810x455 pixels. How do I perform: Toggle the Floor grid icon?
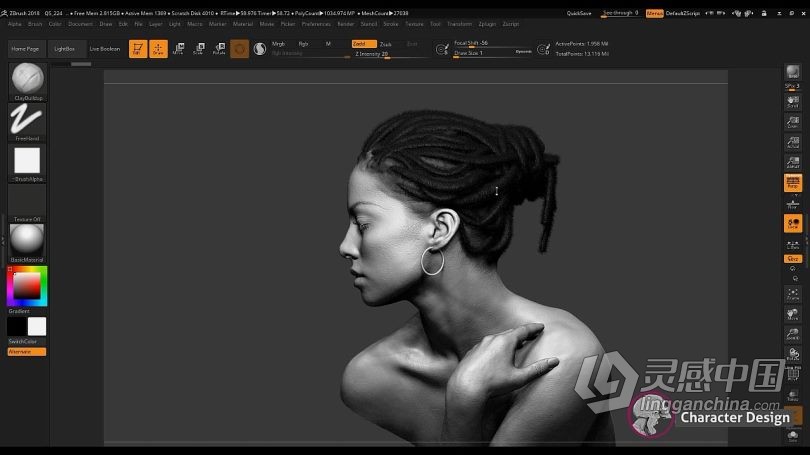click(793, 203)
